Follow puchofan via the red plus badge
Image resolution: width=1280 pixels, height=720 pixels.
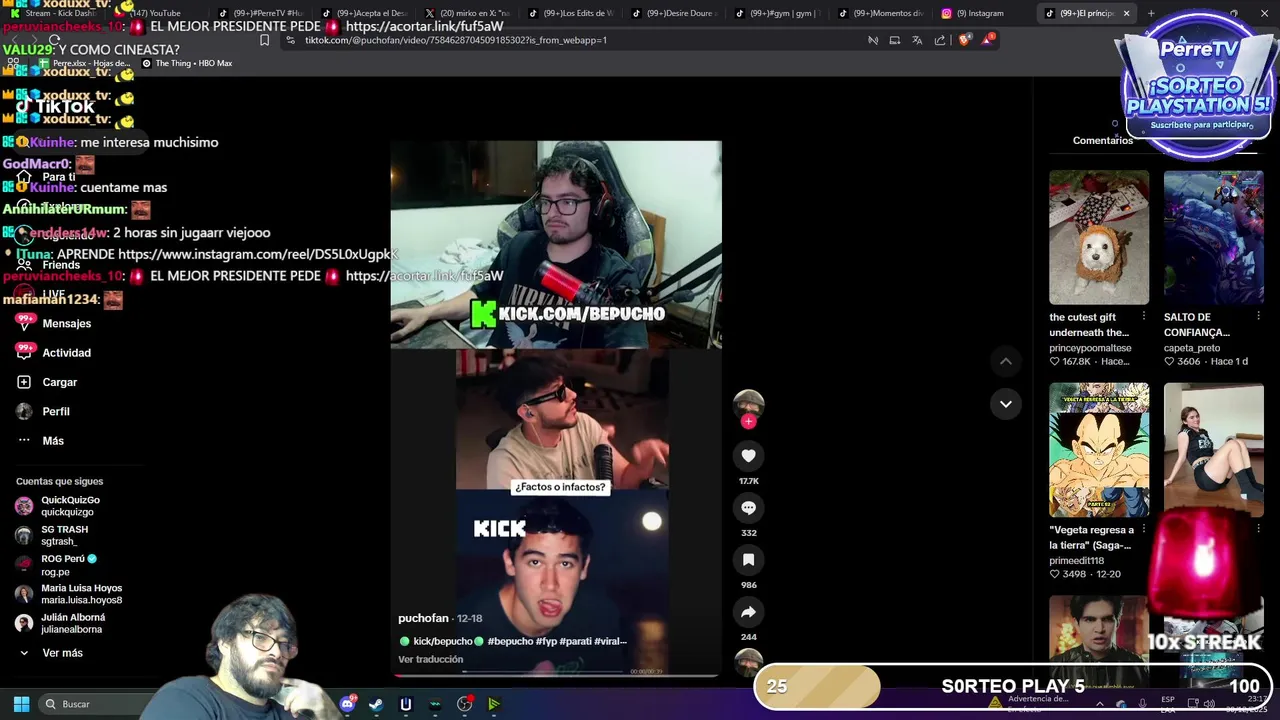point(748,422)
